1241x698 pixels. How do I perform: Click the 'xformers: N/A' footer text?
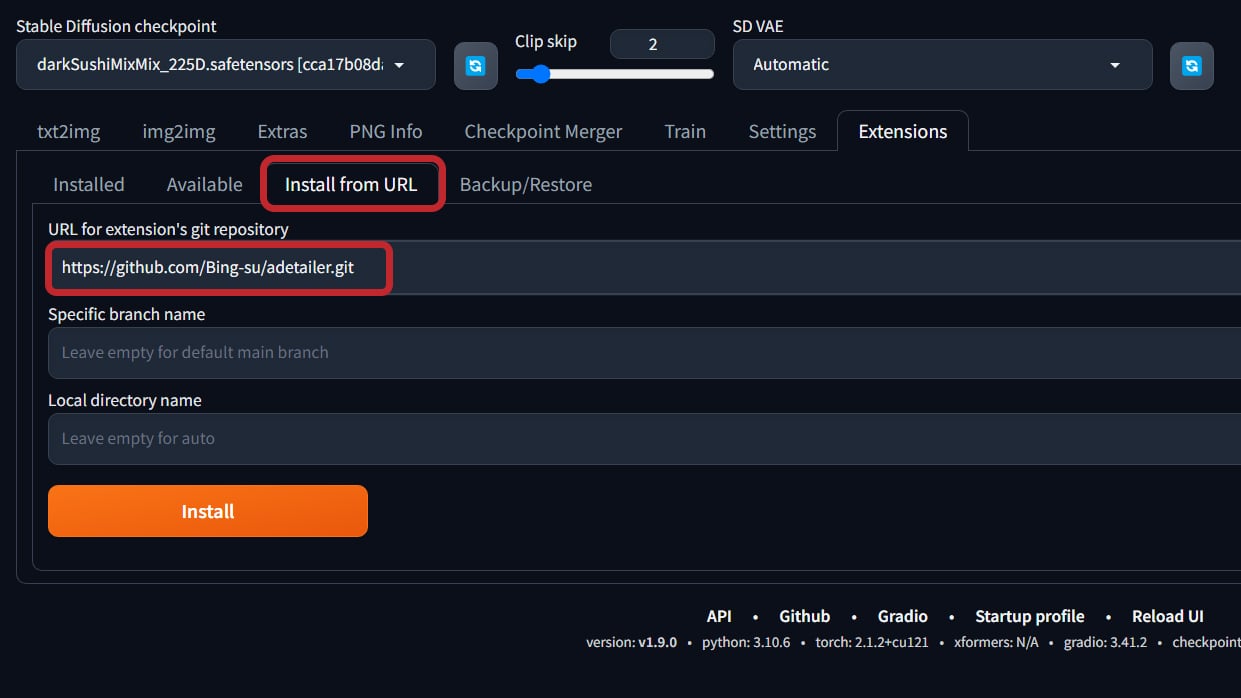tap(996, 642)
